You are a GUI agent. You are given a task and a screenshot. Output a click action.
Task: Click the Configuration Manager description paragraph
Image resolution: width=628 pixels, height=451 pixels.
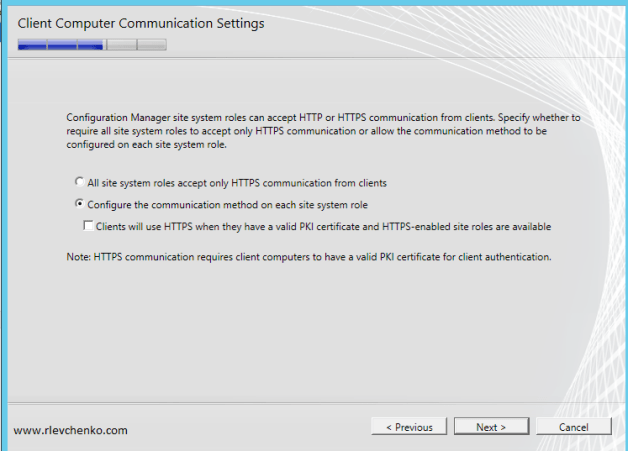(x=322, y=131)
